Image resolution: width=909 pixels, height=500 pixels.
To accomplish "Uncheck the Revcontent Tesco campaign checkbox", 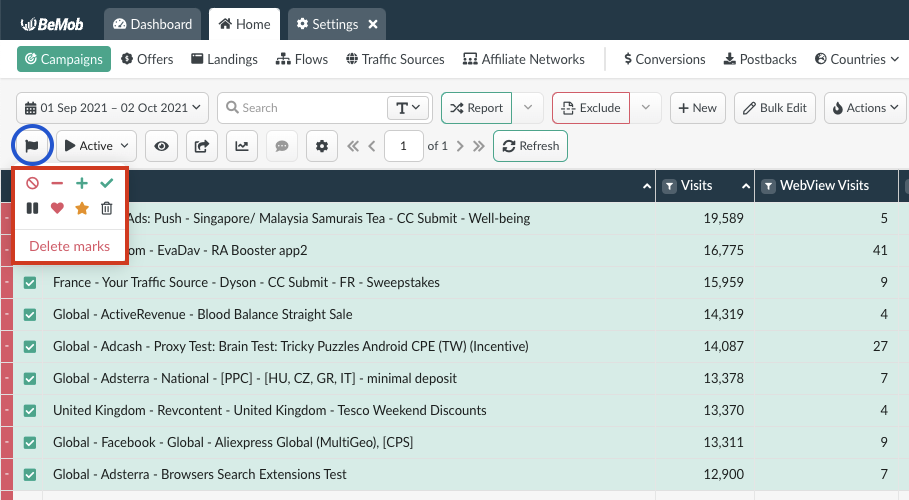I will [30, 411].
